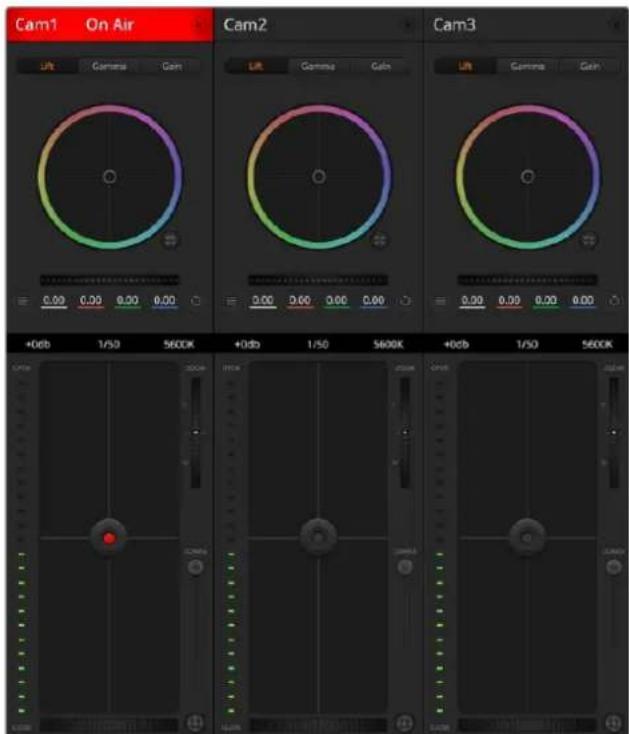
Task: Click Cam3 white luminance value field
Action: coord(472,301)
